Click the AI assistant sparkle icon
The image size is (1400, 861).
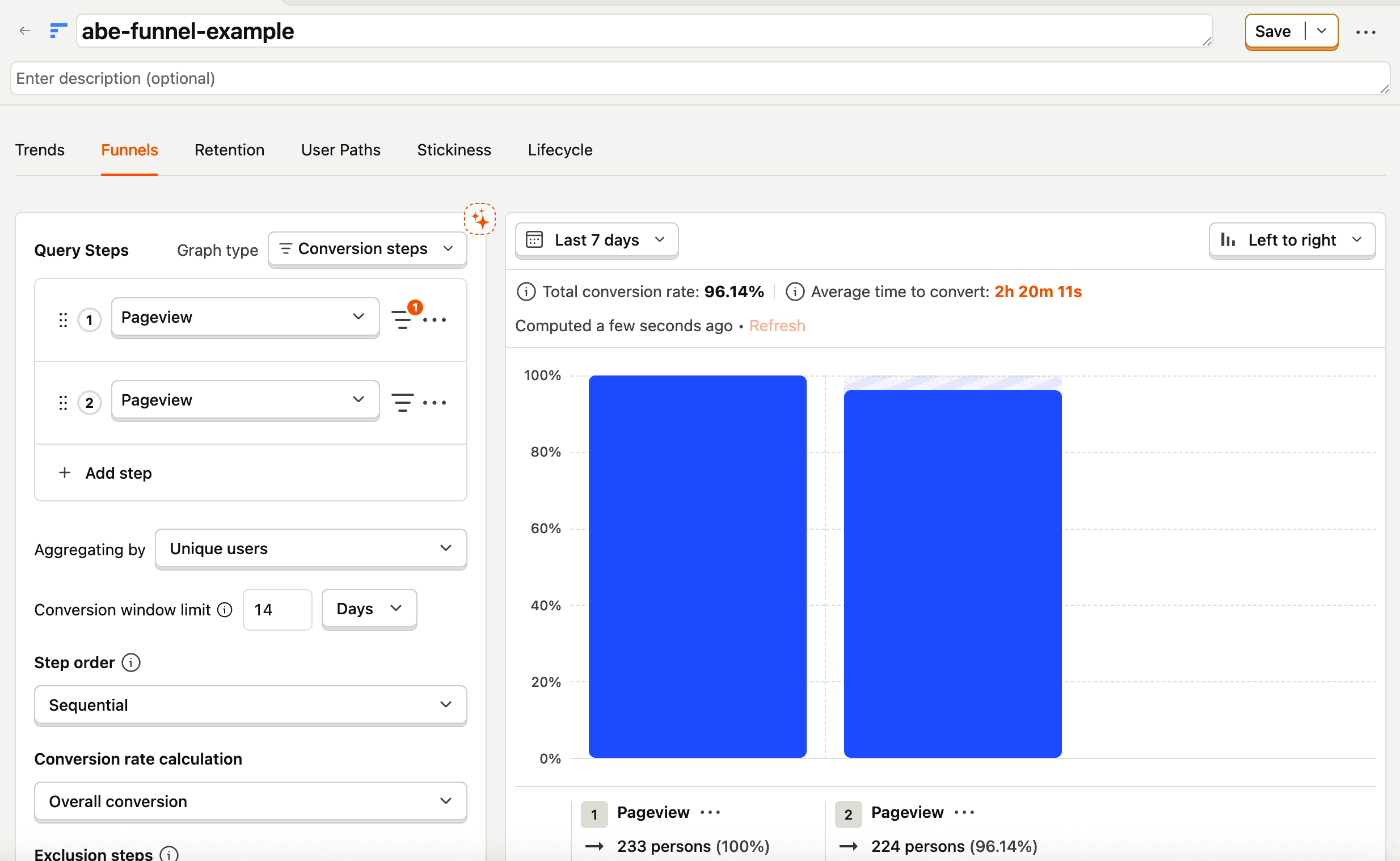[x=480, y=220]
